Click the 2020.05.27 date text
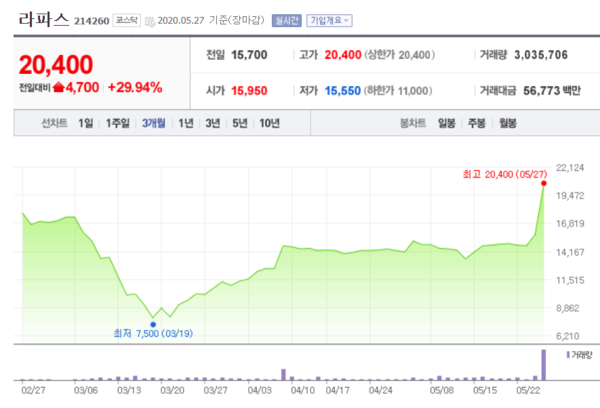This screenshot has width=600, height=408. [181, 21]
